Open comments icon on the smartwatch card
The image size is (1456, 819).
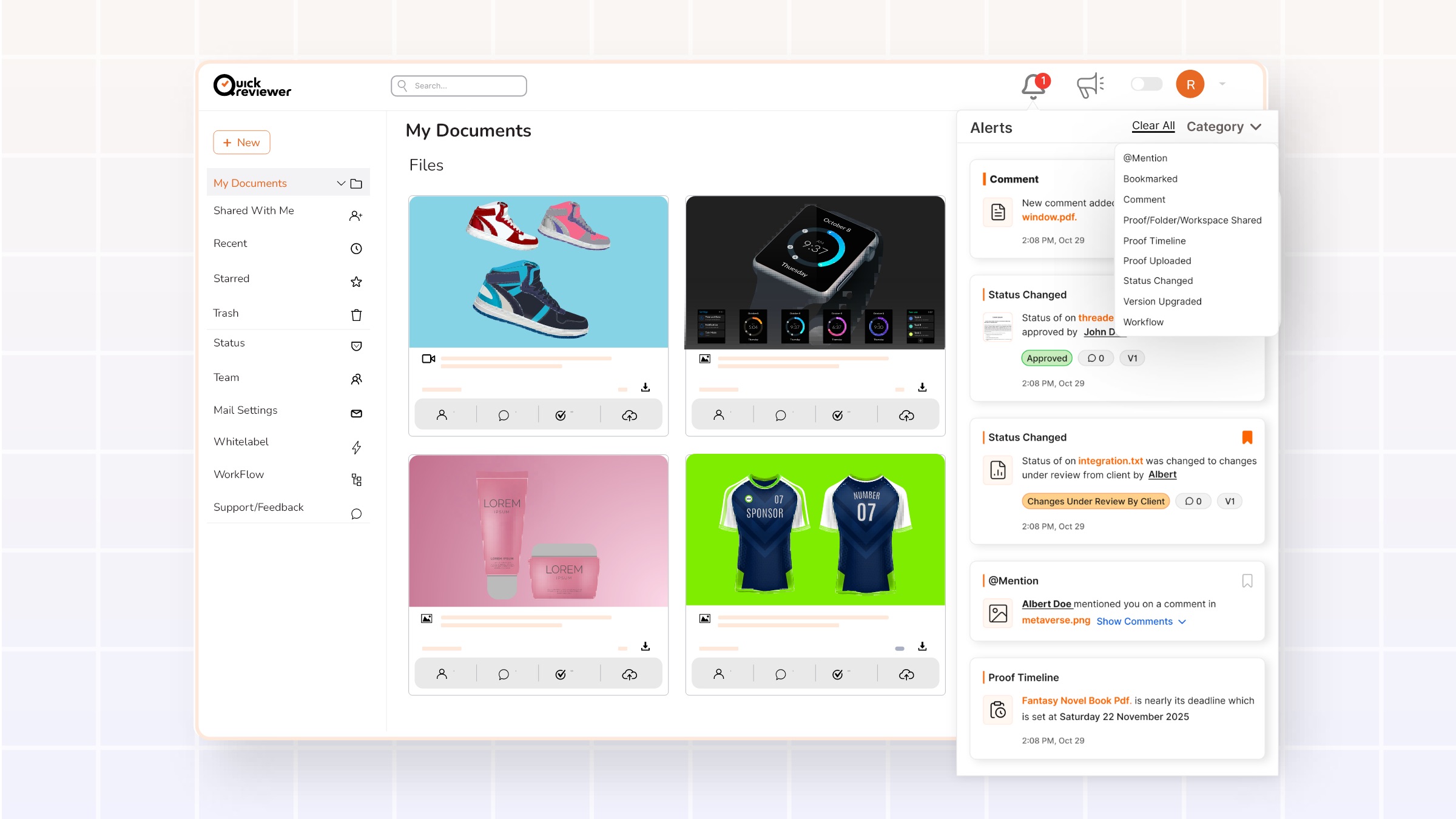point(781,415)
